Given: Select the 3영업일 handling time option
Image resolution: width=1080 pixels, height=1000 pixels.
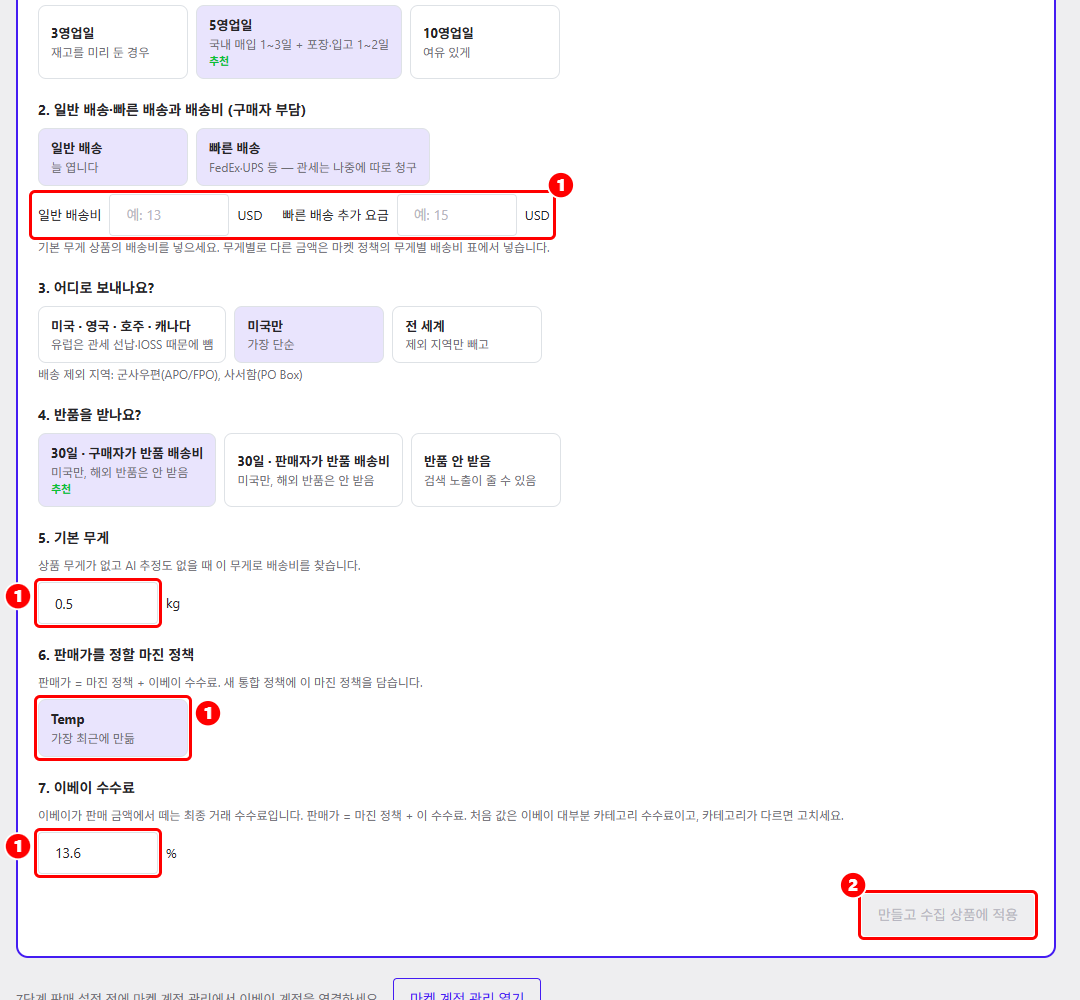Looking at the screenshot, I should (113, 42).
